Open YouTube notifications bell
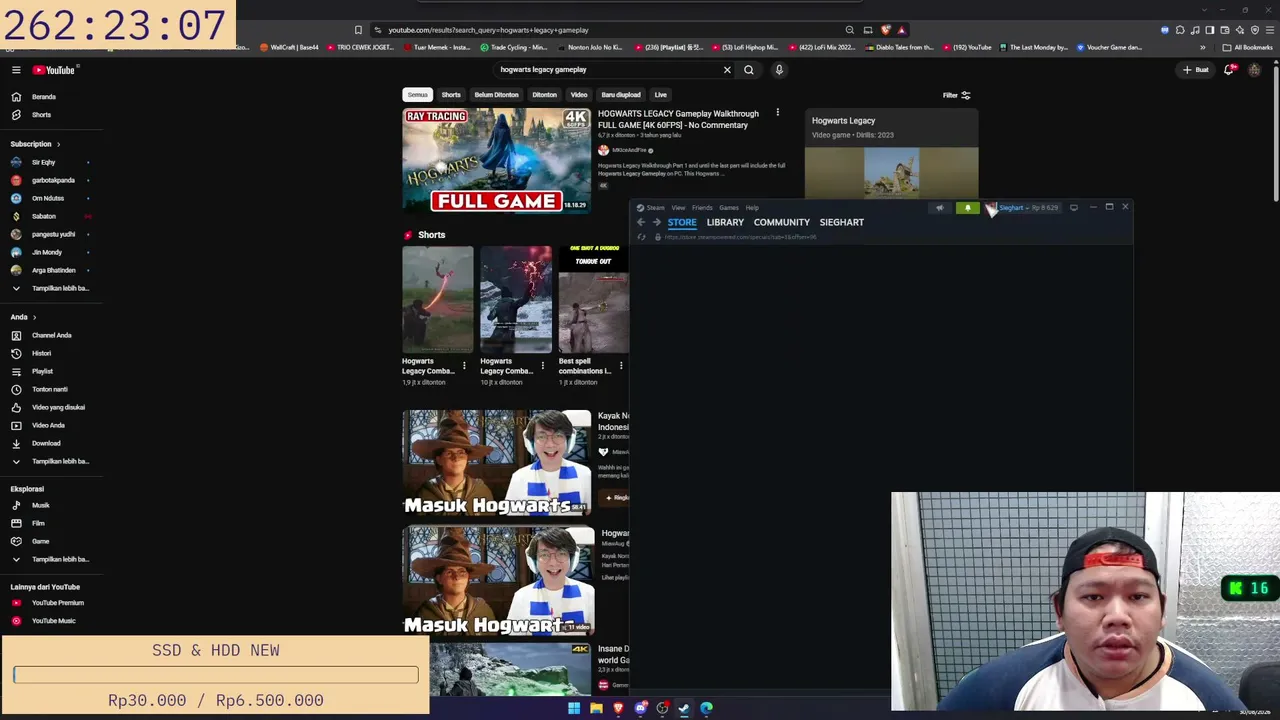Screen dimensions: 1280x720 (x=1229, y=70)
